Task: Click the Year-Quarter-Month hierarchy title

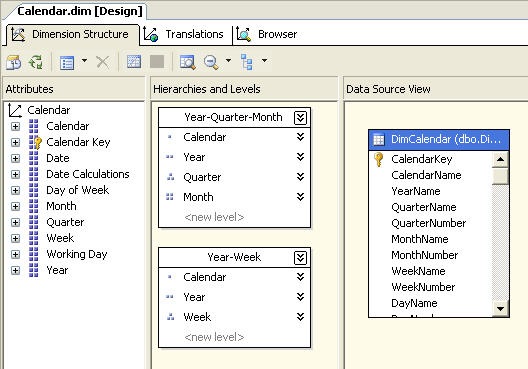Action: coord(233,117)
